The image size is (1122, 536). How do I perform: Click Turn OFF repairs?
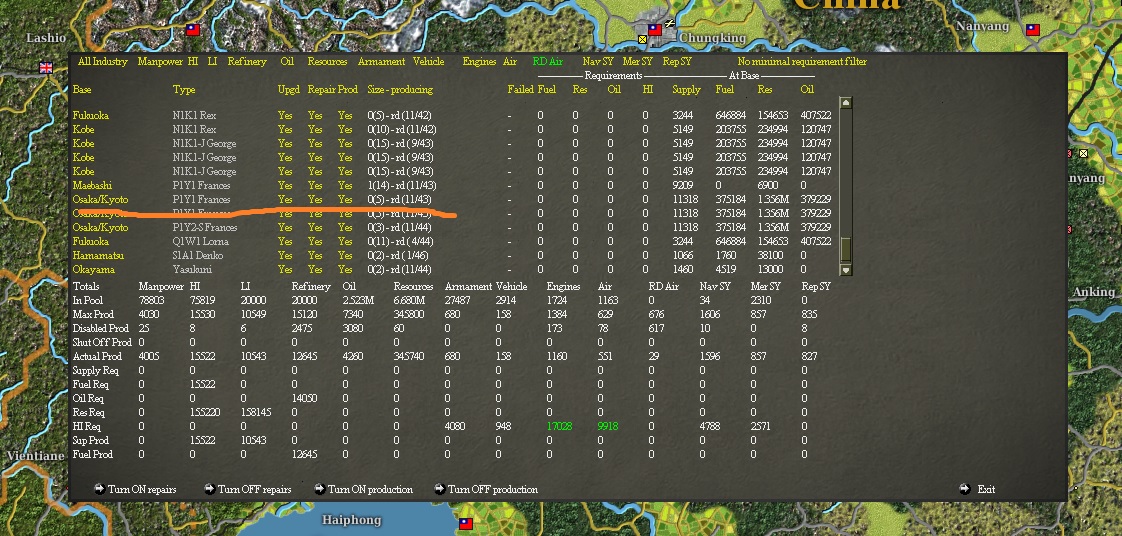click(x=255, y=489)
